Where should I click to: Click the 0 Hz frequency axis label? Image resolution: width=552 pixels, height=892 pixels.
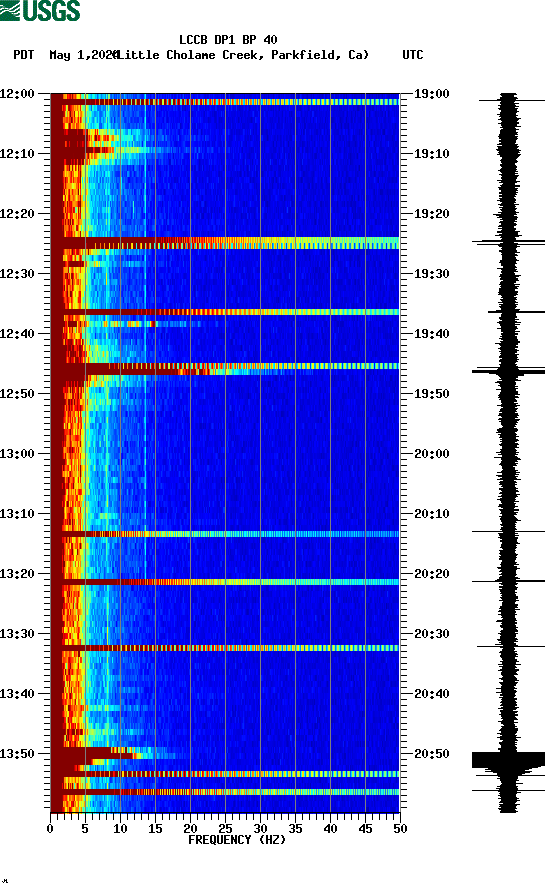click(50, 829)
